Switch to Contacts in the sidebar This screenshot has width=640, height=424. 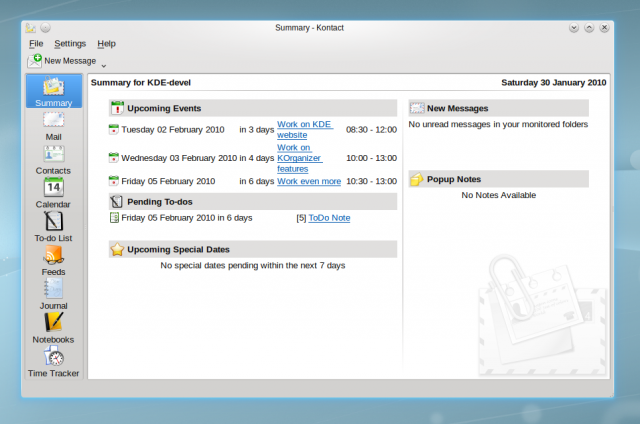53,159
